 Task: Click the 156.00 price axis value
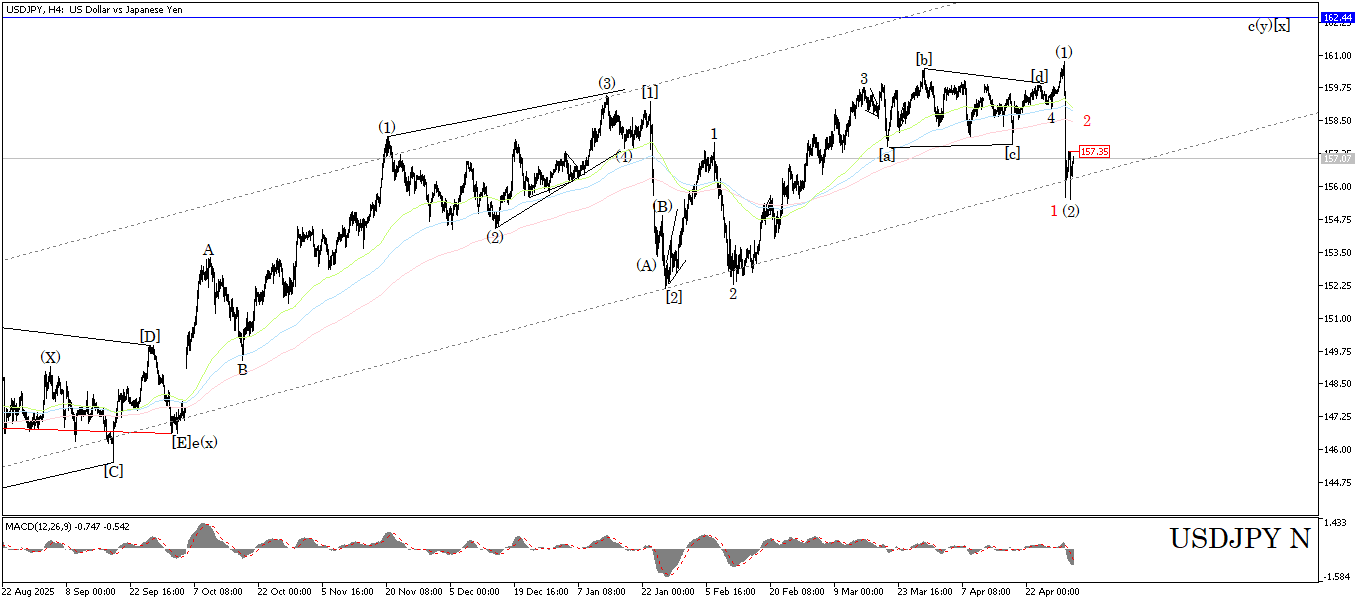(x=1336, y=187)
